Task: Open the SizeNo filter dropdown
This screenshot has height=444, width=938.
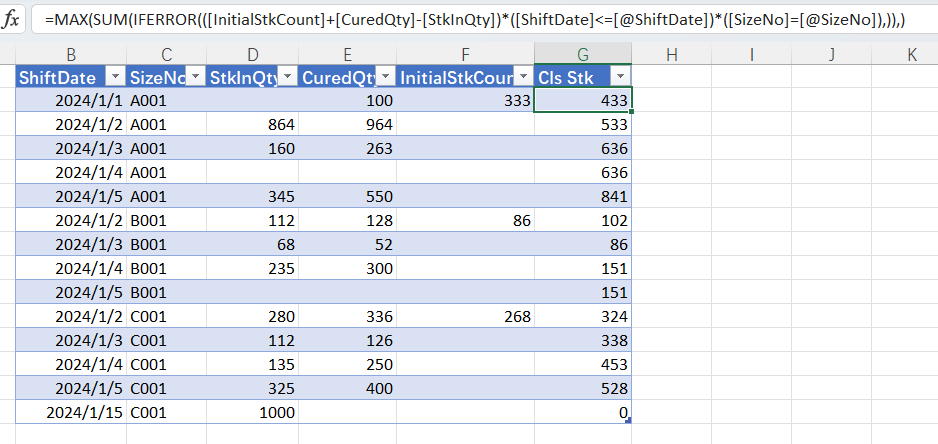Action: point(195,77)
